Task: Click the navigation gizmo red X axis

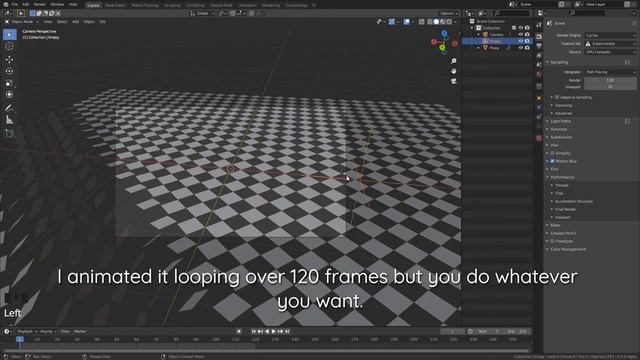Action: (434, 42)
